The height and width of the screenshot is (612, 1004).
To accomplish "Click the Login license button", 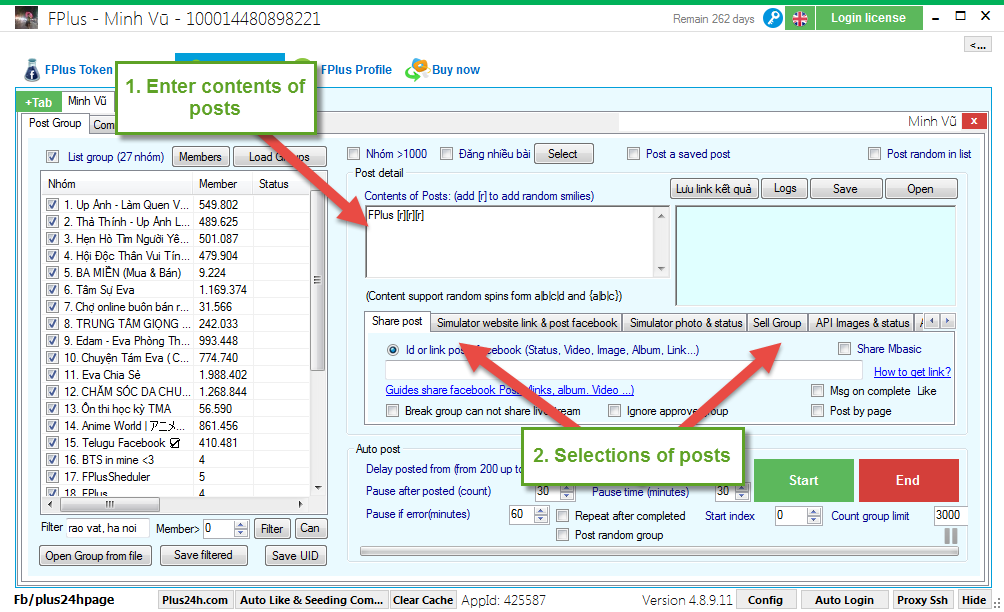I will click(x=869, y=18).
